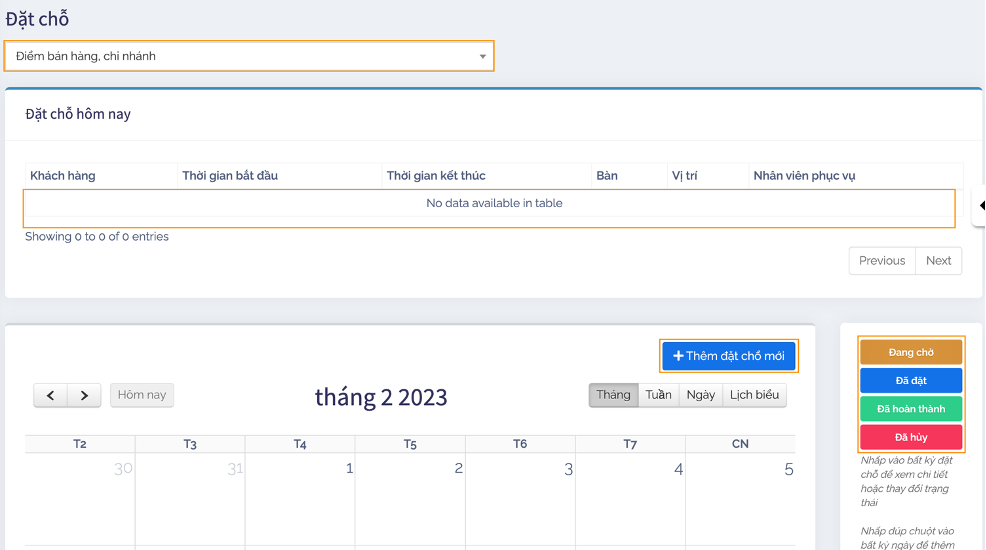Click the Hôm nay button
The height and width of the screenshot is (550, 986).
[142, 395]
